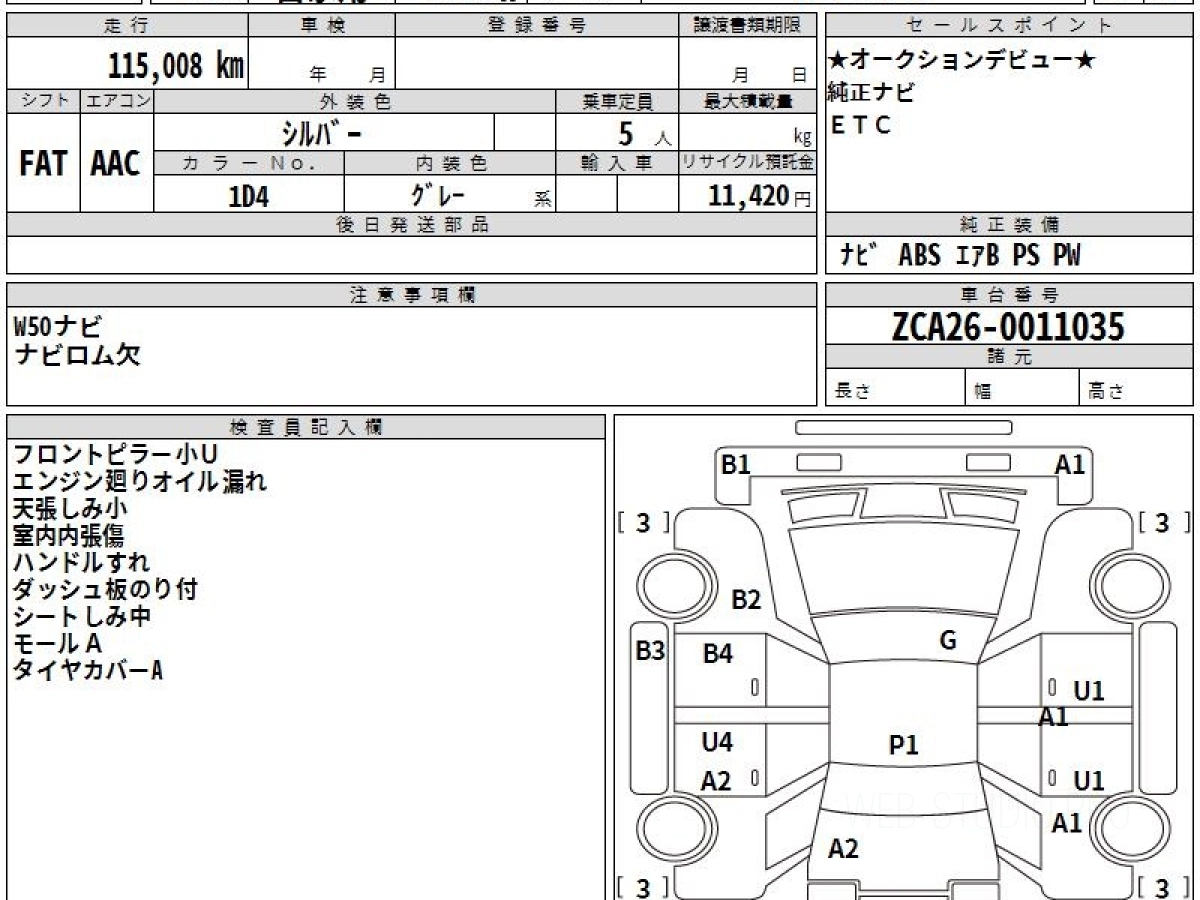Select the 高さ dimension label
This screenshot has height=900, width=1200.
point(1106,392)
